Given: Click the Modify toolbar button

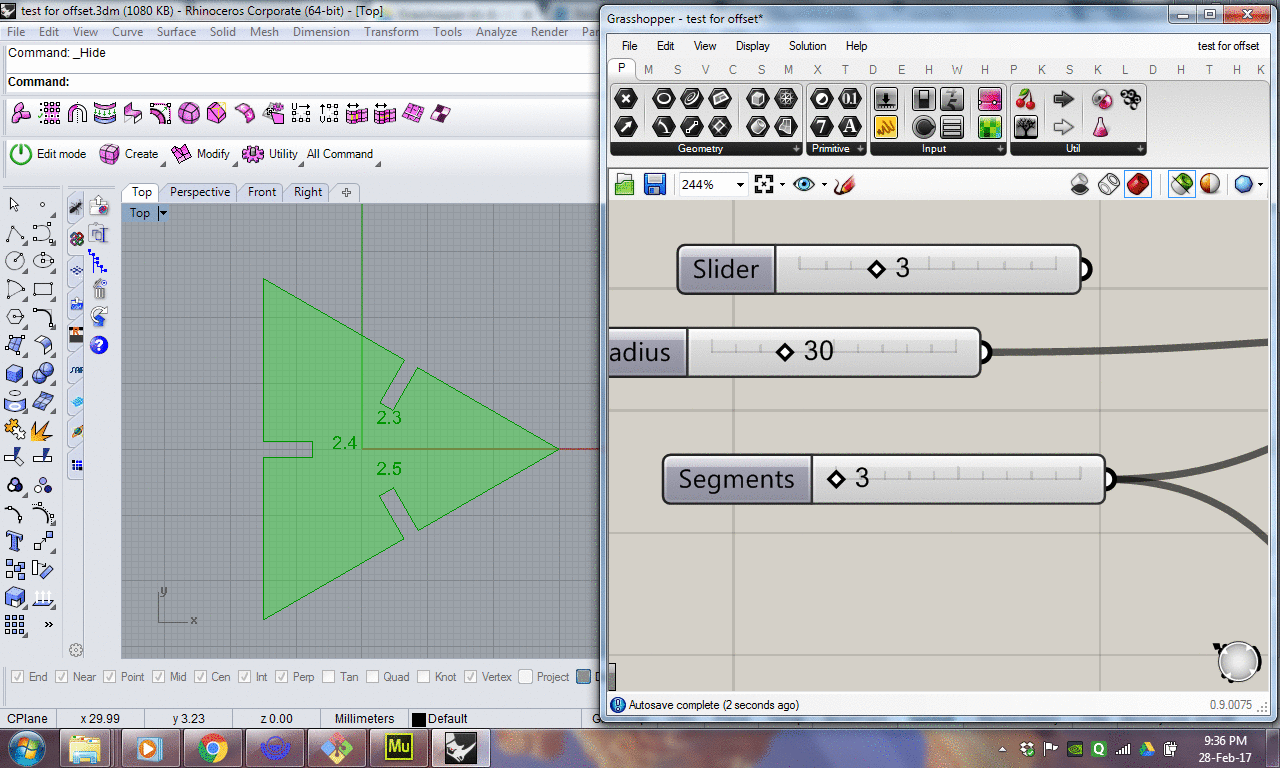Looking at the screenshot, I should pyautogui.click(x=201, y=154).
